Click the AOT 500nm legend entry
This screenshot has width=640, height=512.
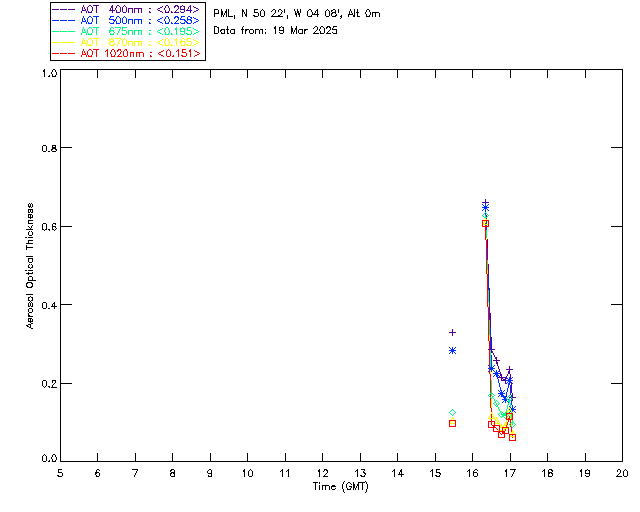(126, 20)
